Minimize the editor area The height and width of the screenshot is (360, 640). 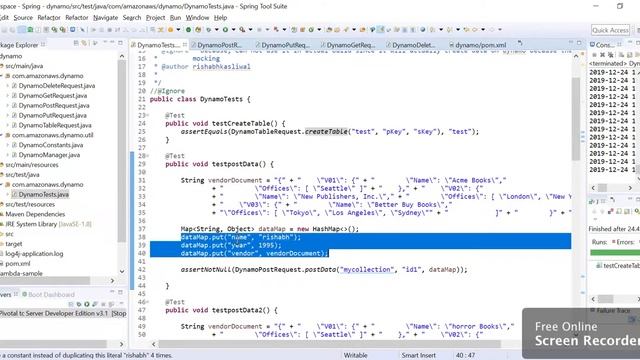[571, 42]
